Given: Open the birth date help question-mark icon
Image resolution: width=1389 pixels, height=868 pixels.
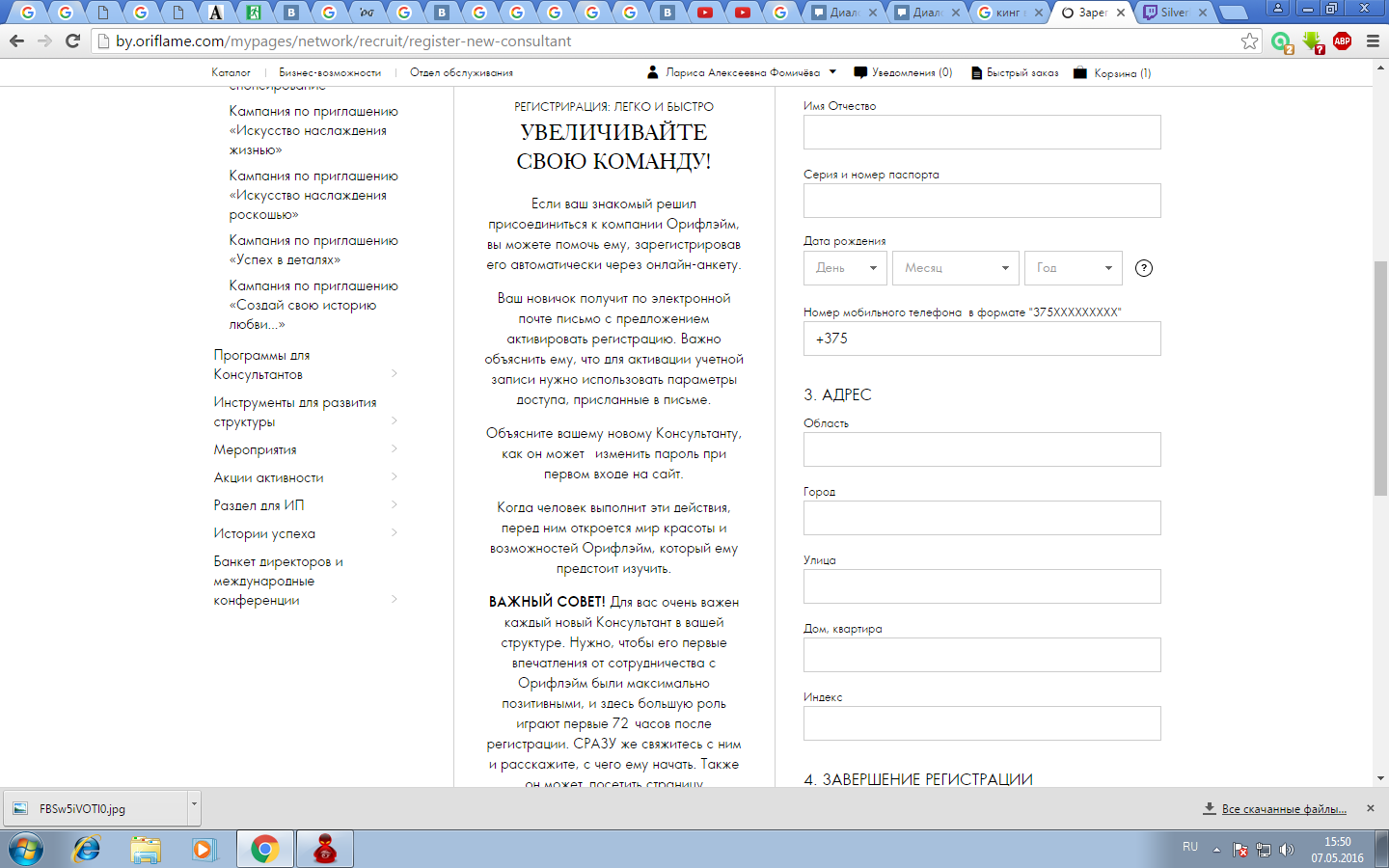Looking at the screenshot, I should click(x=1144, y=268).
